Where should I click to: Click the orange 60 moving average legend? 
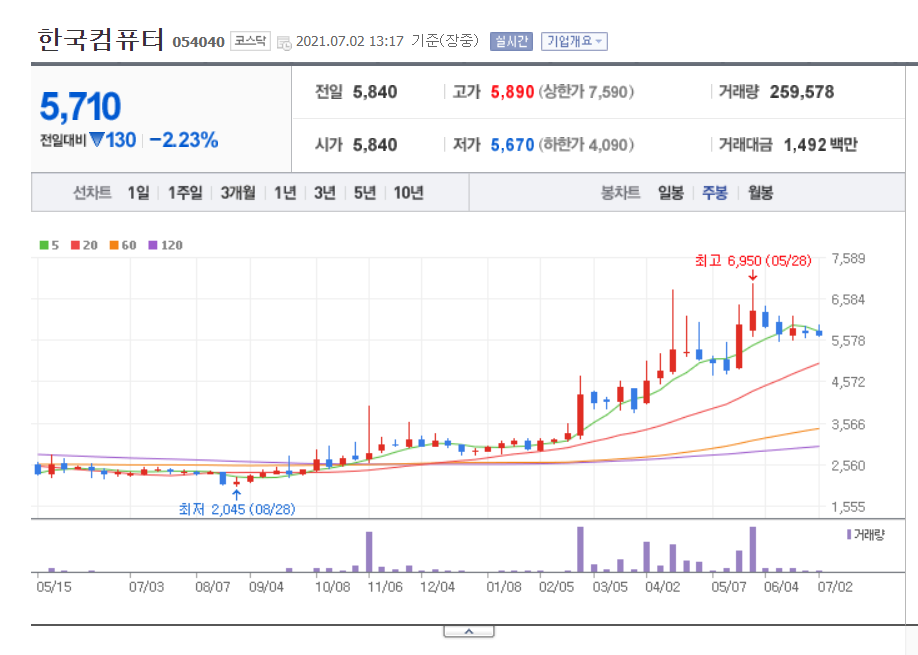click(123, 245)
